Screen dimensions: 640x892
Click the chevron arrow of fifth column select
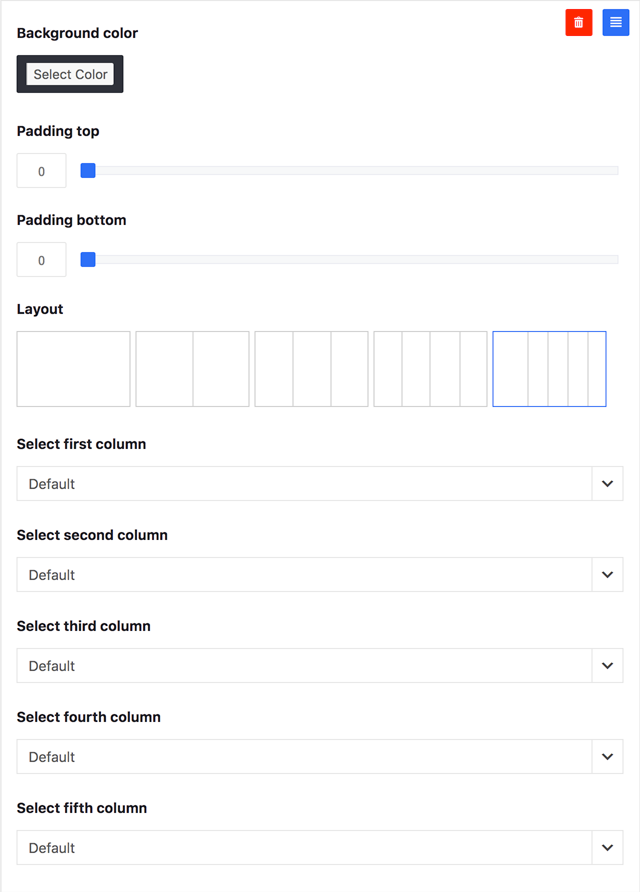[608, 848]
